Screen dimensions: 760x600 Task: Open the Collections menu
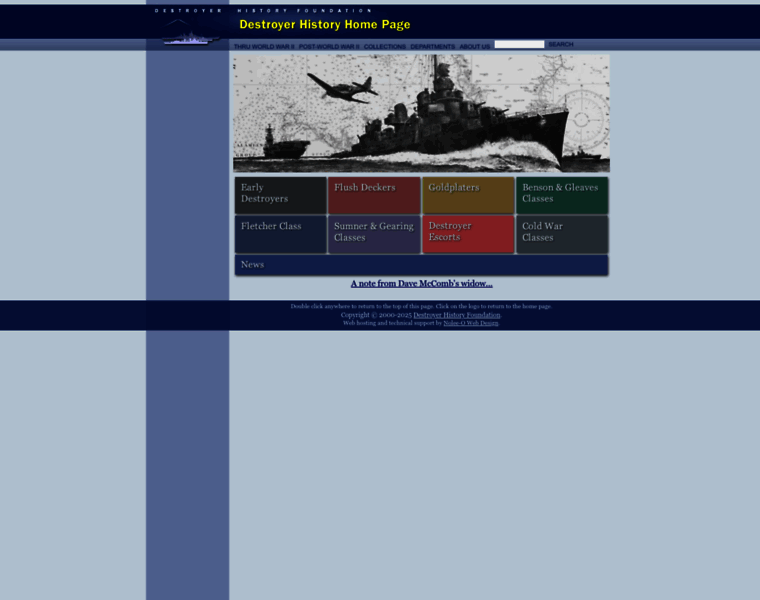(x=385, y=47)
